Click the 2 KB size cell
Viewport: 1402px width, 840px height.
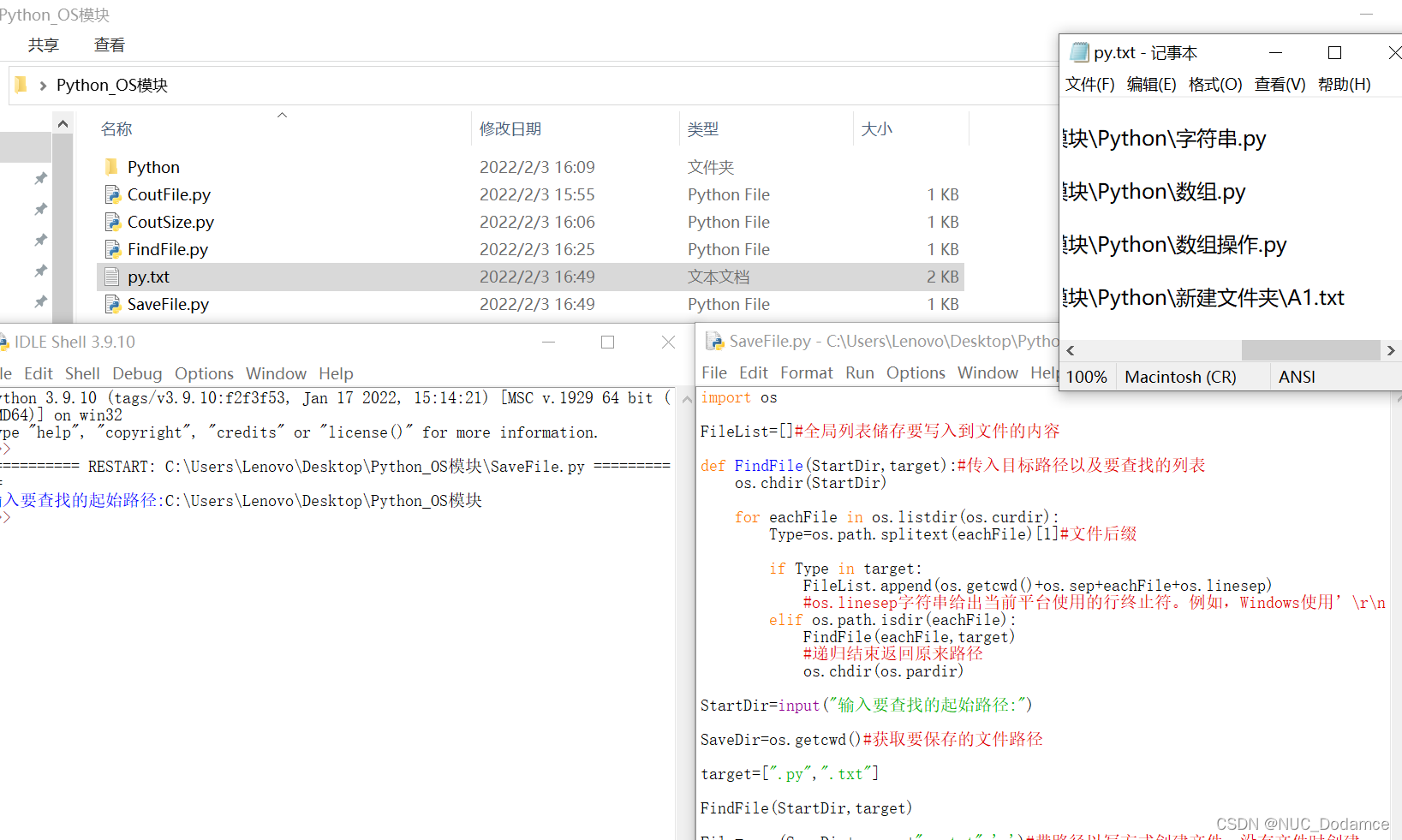pyautogui.click(x=943, y=277)
